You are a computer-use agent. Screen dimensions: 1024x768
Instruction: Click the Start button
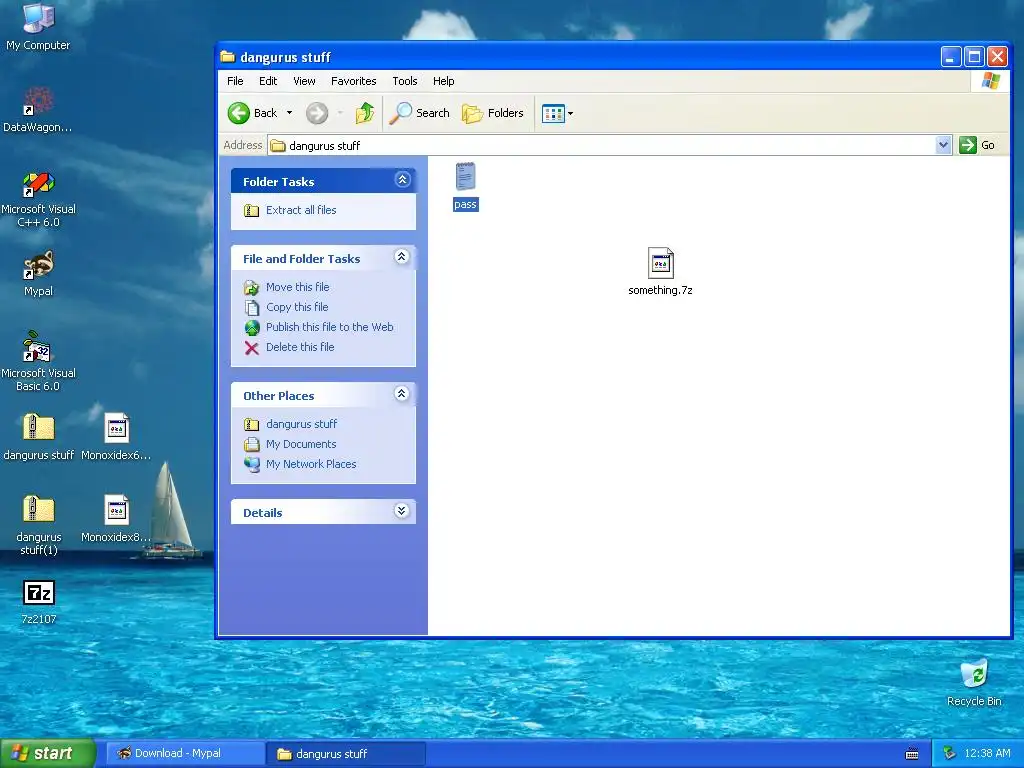pyautogui.click(x=48, y=753)
